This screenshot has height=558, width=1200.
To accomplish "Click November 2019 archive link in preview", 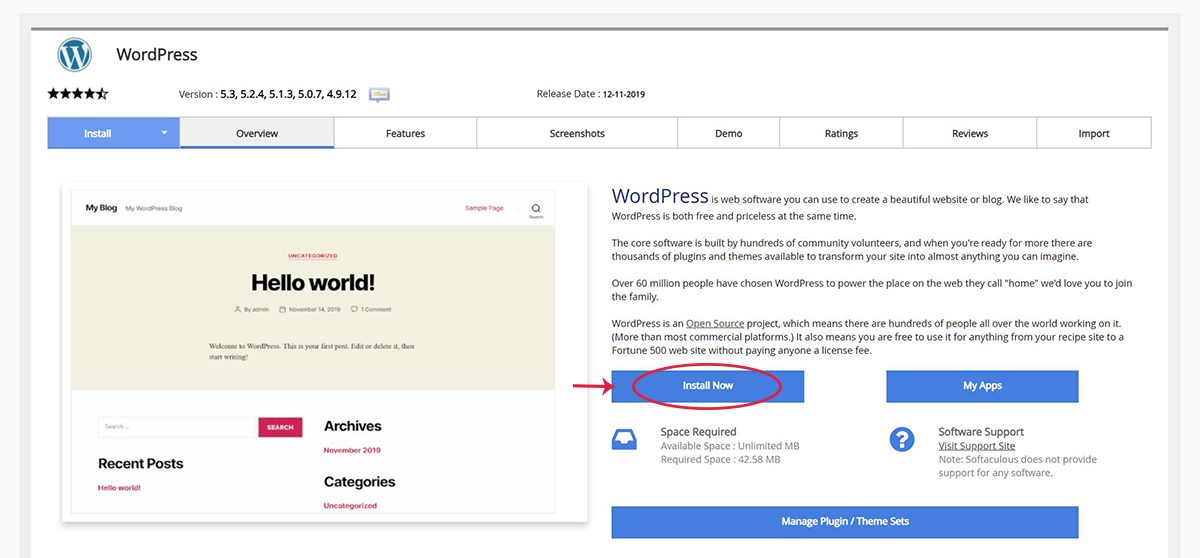I will pos(352,450).
